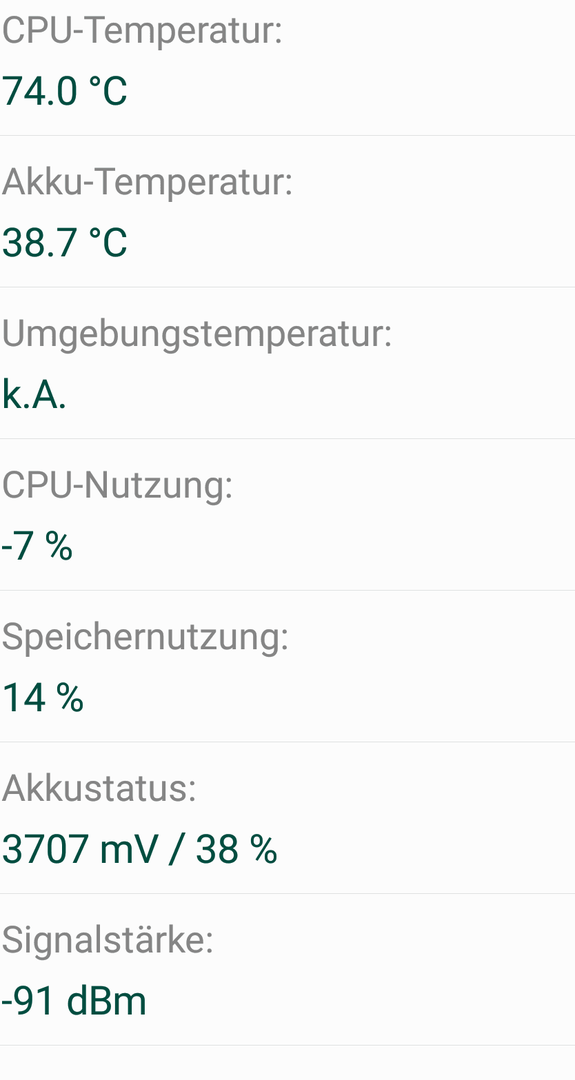
Task: Tap the k.A. ambient temperature value
Action: pyautogui.click(x=34, y=395)
